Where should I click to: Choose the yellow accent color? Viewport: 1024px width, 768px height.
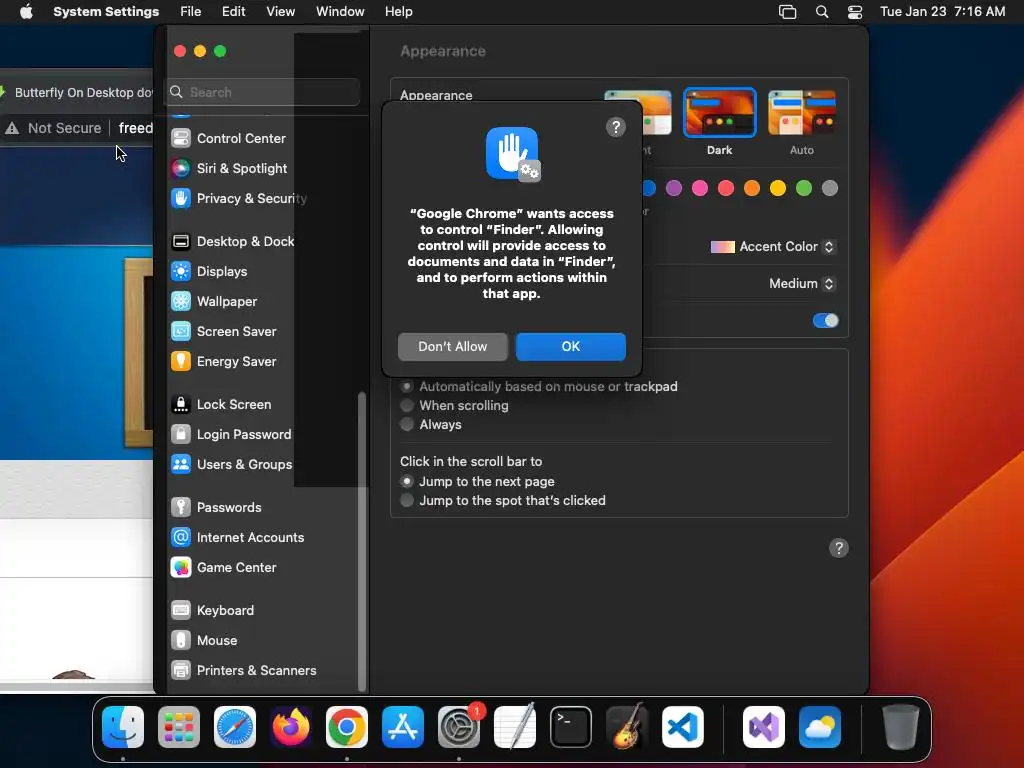point(778,188)
